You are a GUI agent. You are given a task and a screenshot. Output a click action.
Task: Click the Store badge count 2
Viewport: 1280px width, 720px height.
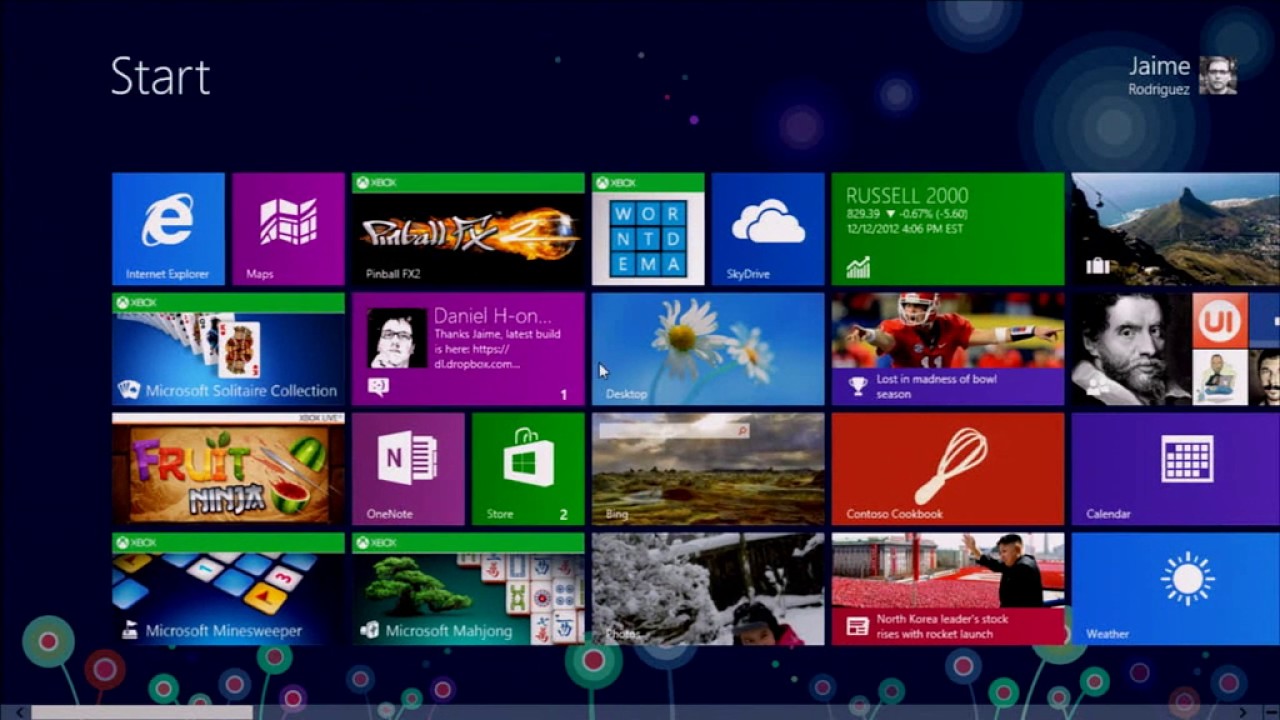point(563,515)
